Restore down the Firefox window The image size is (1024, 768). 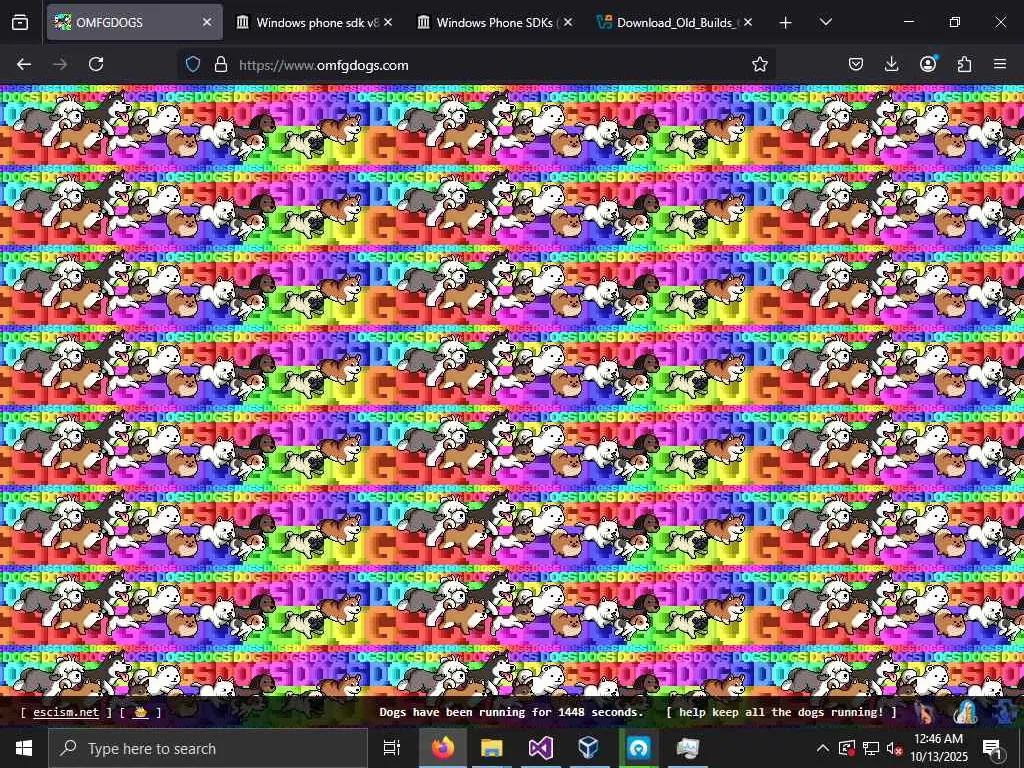[955, 22]
